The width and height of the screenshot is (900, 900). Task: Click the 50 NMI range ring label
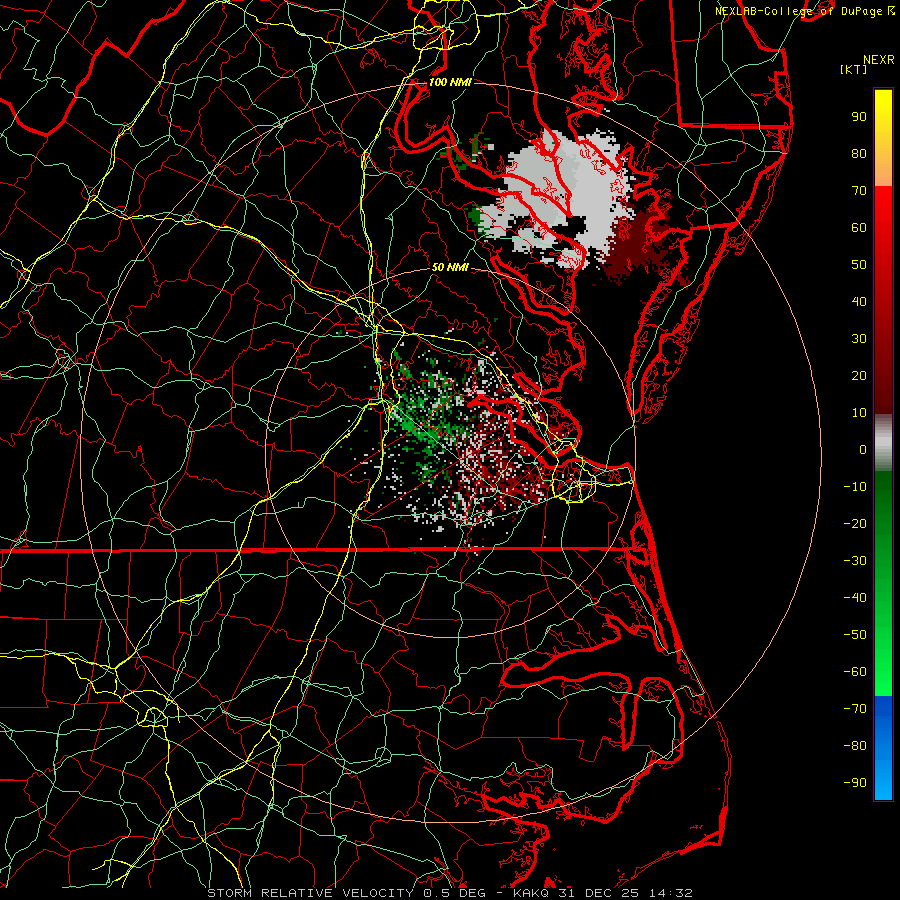(x=450, y=267)
